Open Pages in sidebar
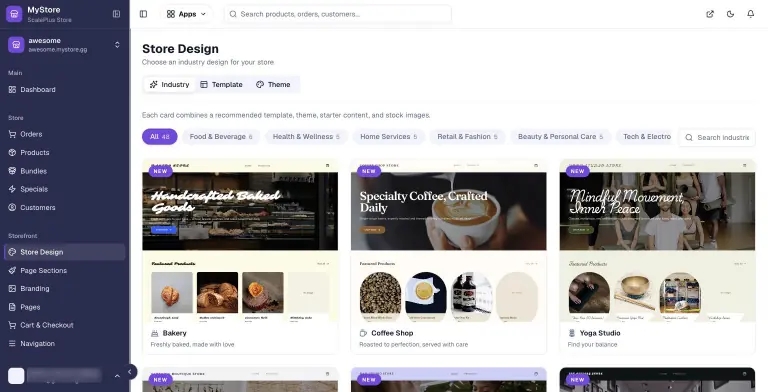This screenshot has width=768, height=392. [x=65, y=307]
